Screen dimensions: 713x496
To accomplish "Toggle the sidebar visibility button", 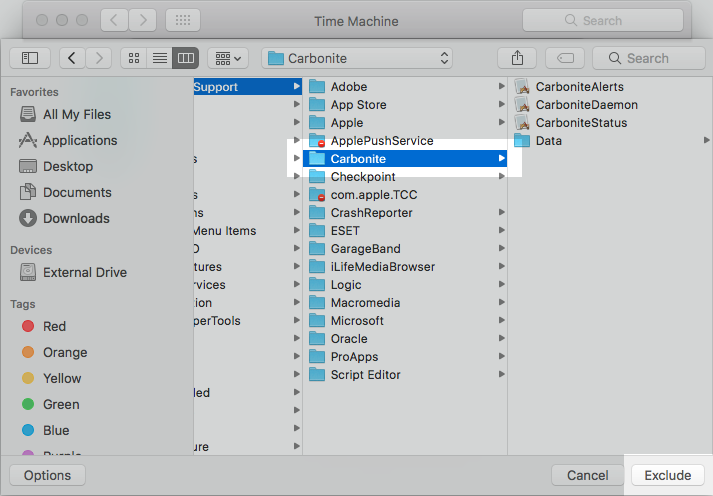I will [x=29, y=58].
